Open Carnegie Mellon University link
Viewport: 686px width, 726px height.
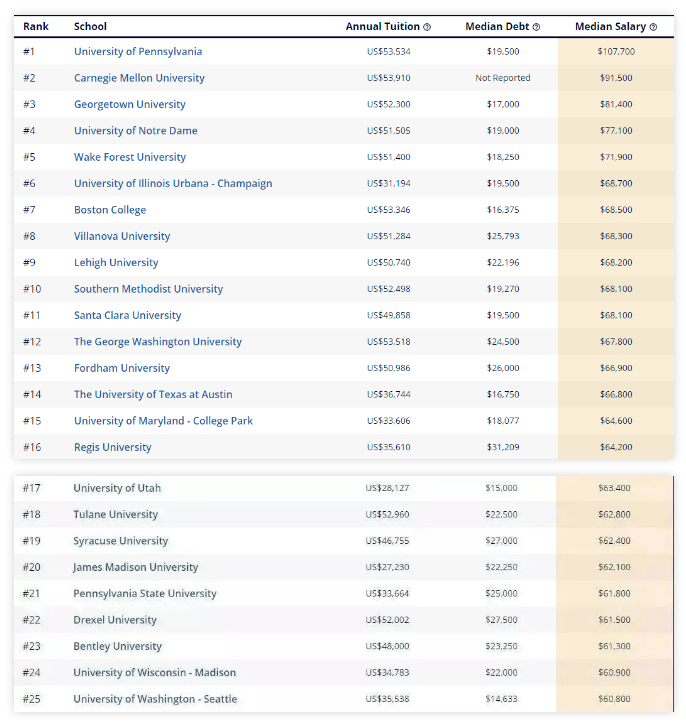point(139,78)
